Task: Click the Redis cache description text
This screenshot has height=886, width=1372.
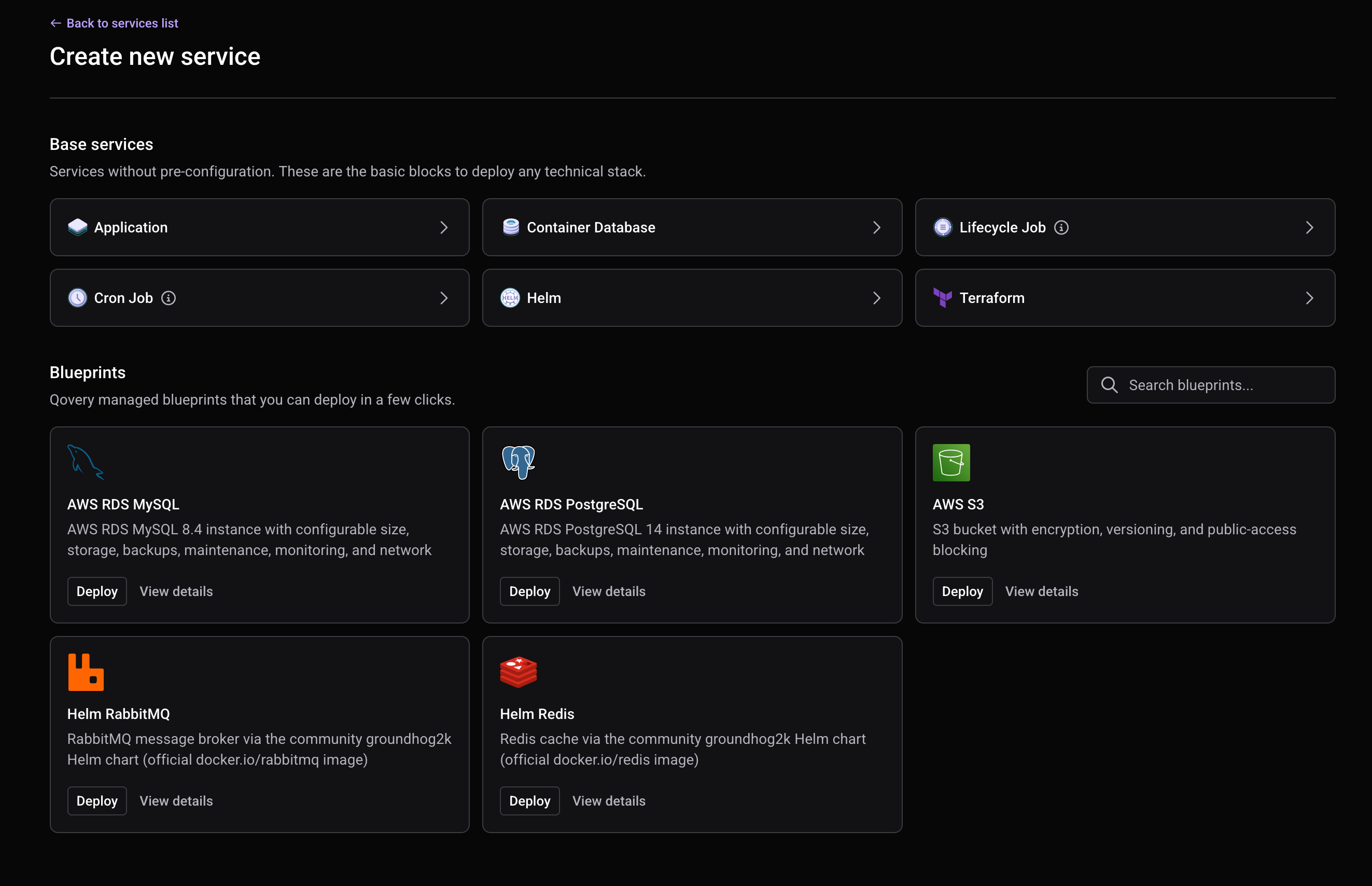Action: point(682,749)
